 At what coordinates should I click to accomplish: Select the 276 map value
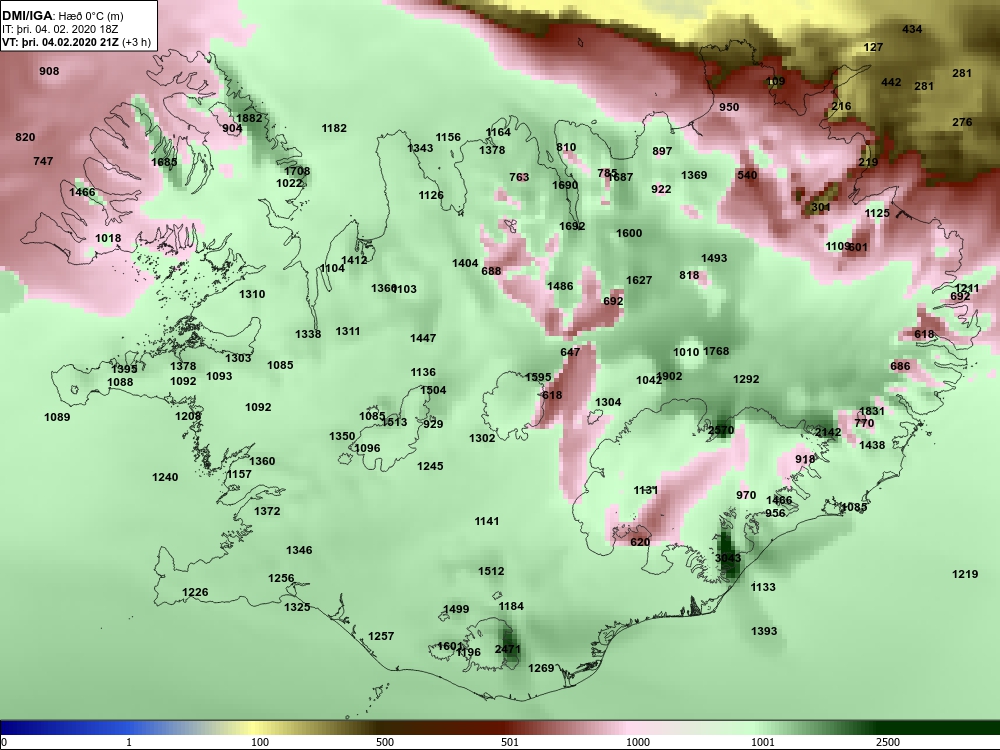click(962, 122)
